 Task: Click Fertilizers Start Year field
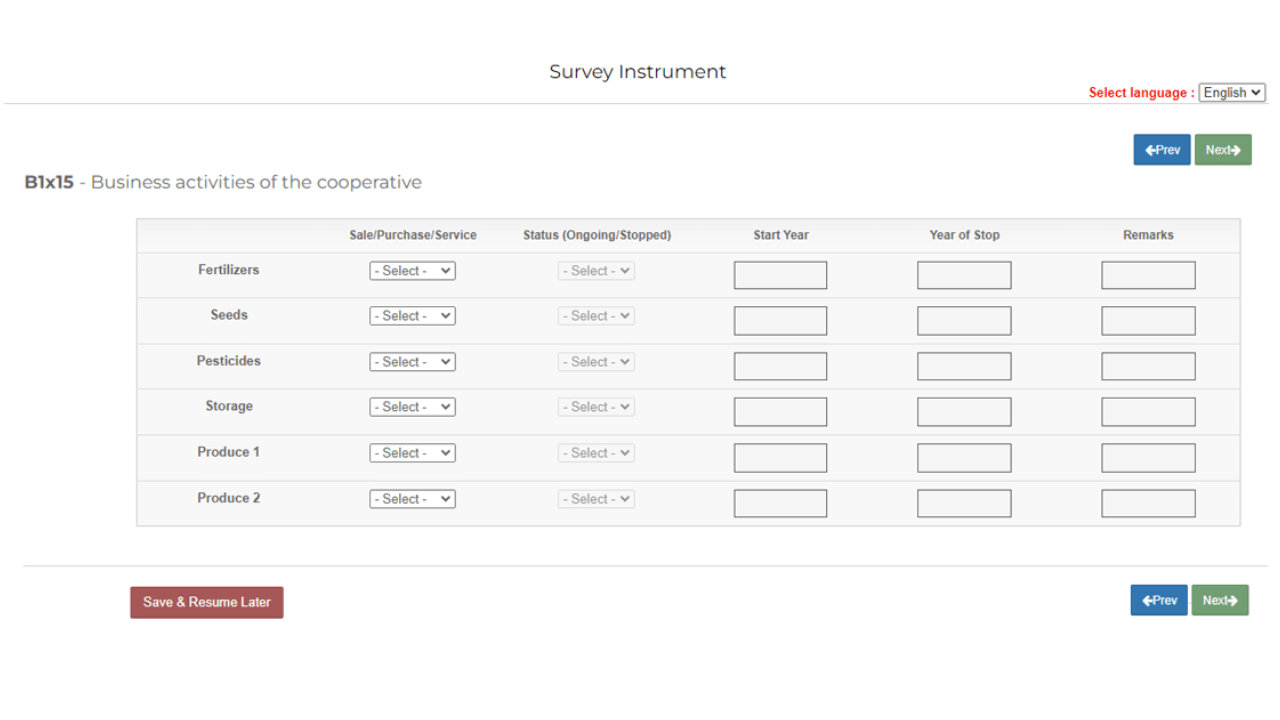pyautogui.click(x=780, y=275)
